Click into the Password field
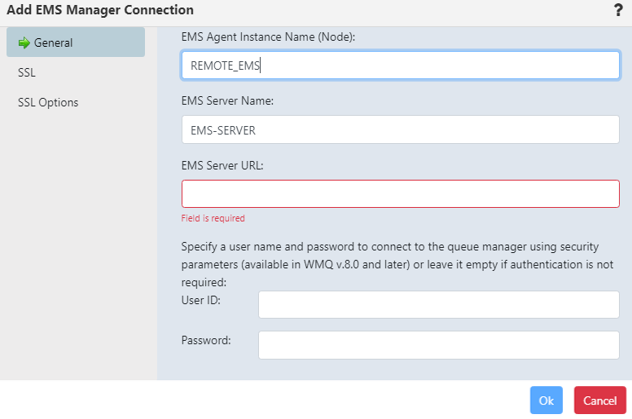The width and height of the screenshot is (632, 419). [x=439, y=345]
